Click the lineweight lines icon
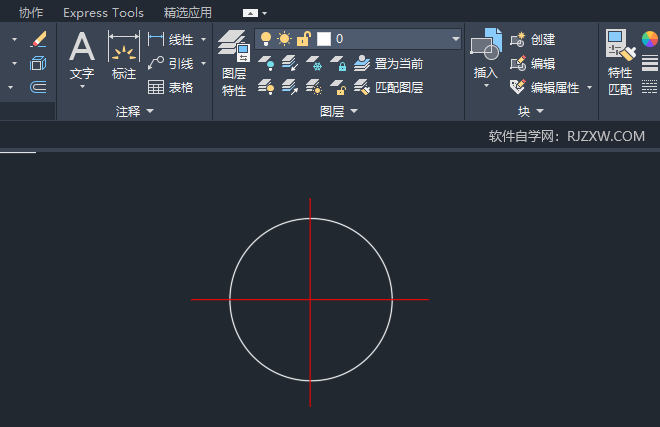Image resolution: width=660 pixels, height=427 pixels. 649,64
